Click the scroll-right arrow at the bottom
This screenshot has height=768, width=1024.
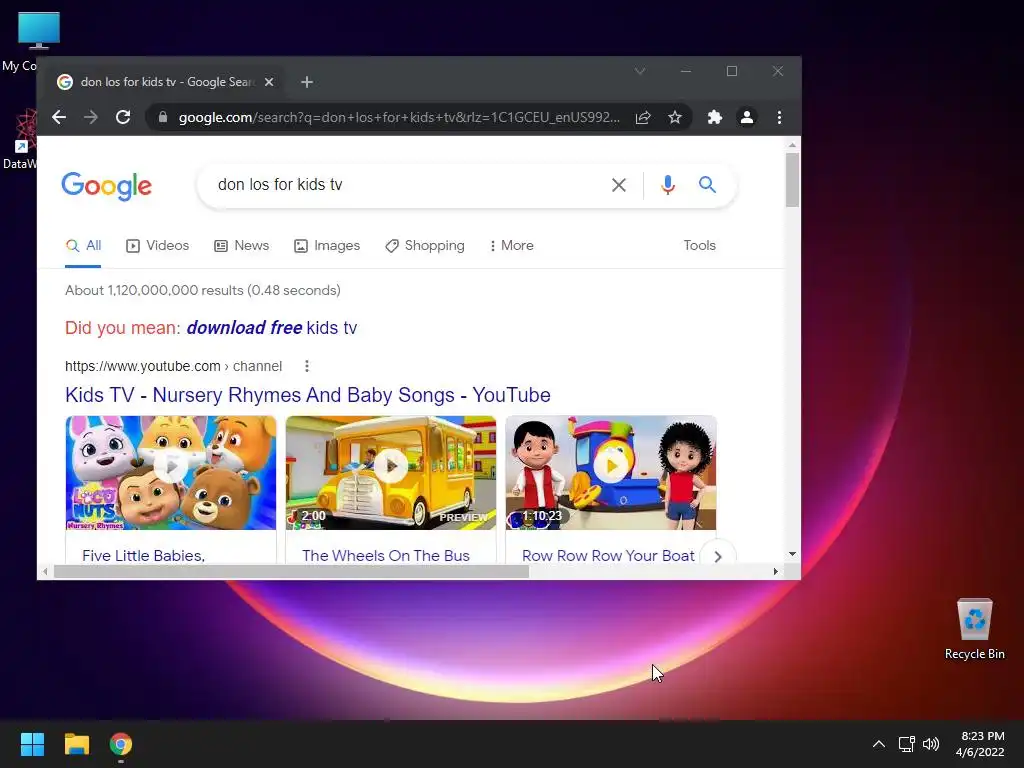pos(775,572)
